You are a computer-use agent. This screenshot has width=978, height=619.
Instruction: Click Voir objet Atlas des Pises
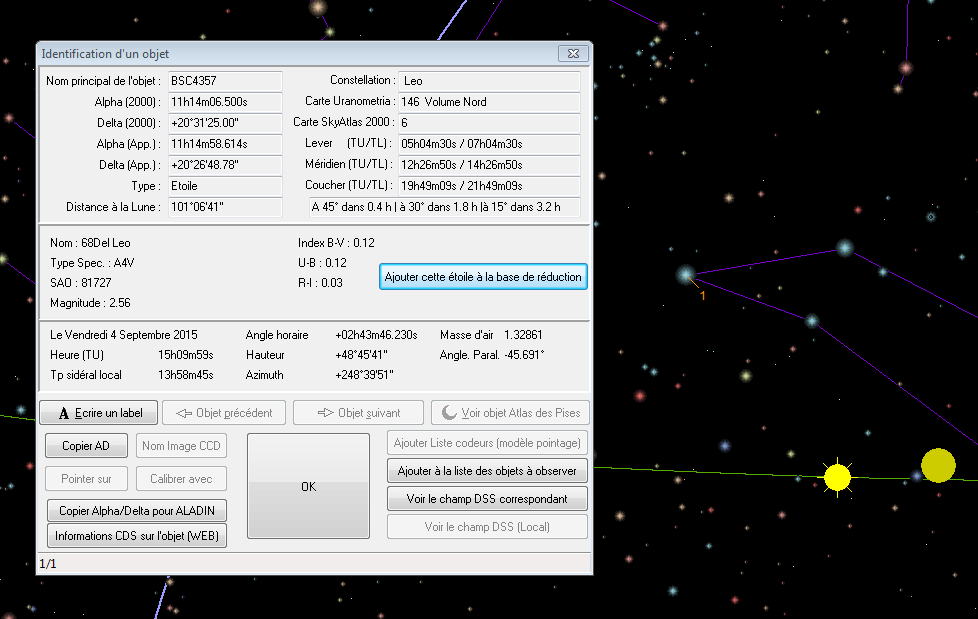pyautogui.click(x=509, y=413)
